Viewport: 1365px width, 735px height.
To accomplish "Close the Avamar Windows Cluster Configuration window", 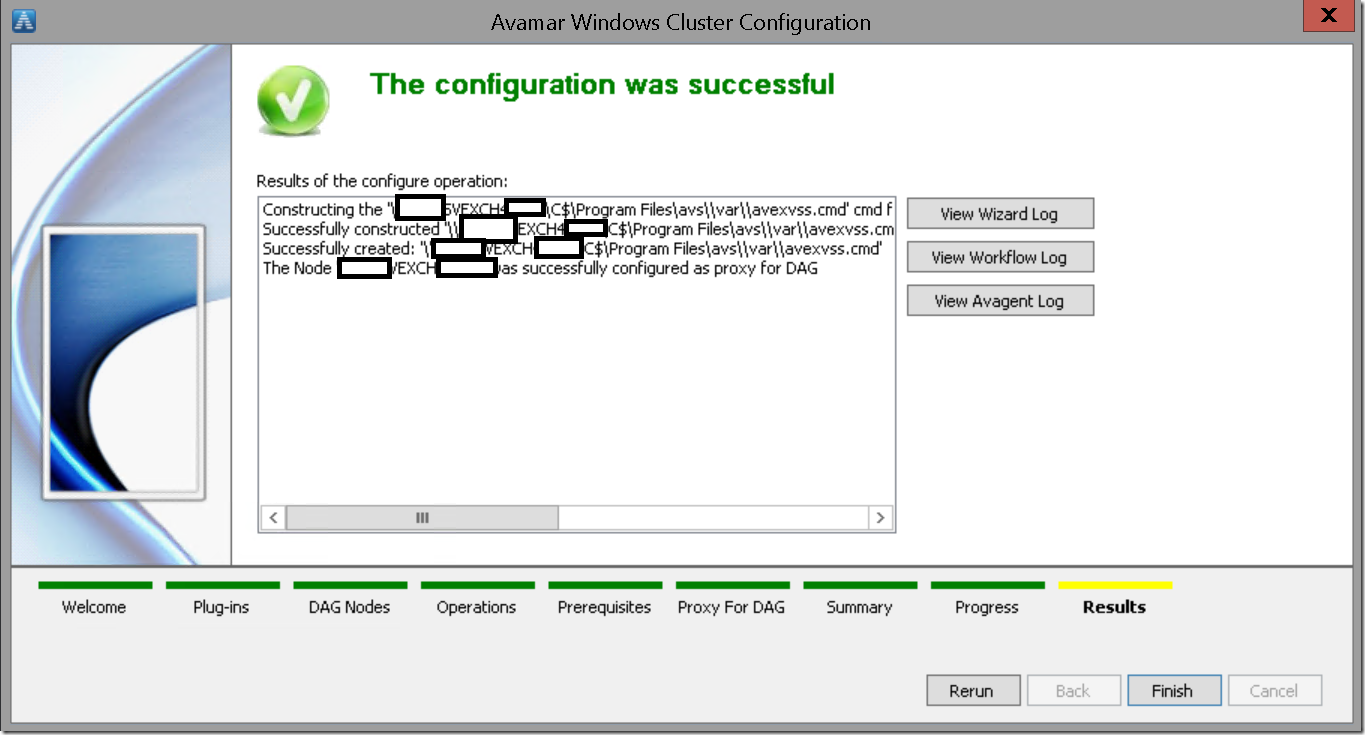I will [1329, 15].
